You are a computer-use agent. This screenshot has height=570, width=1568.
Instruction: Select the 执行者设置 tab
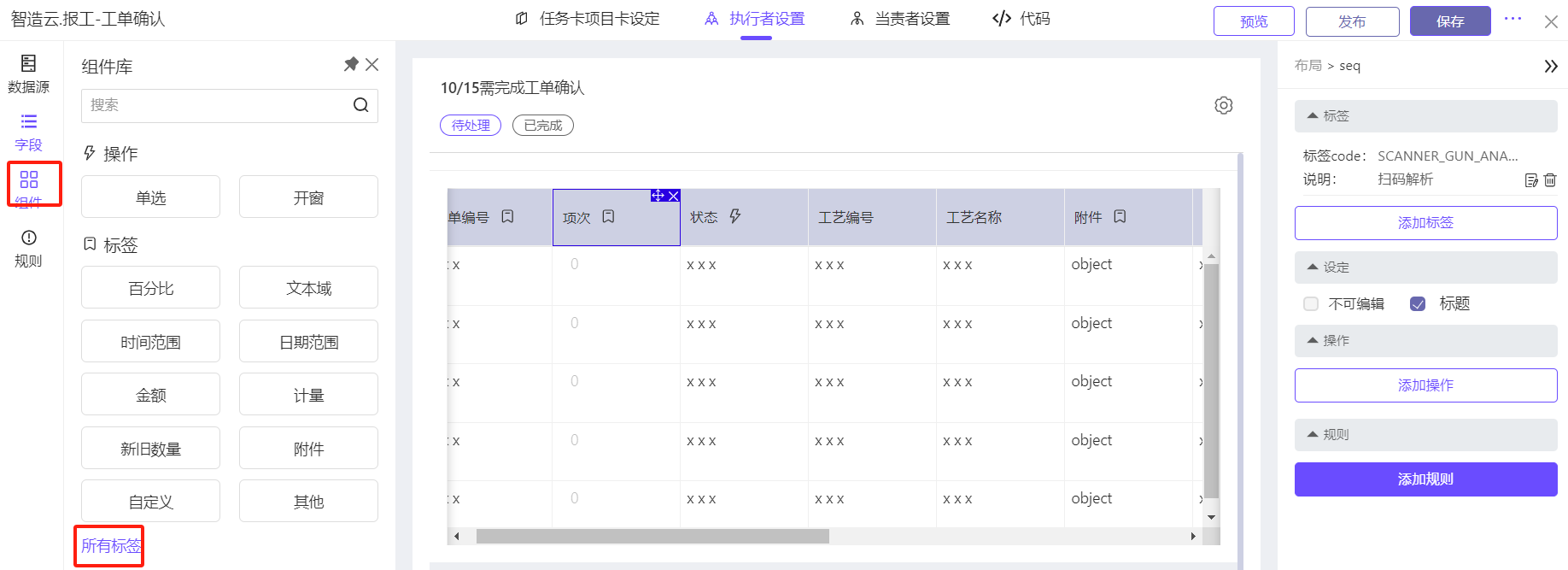coord(755,19)
